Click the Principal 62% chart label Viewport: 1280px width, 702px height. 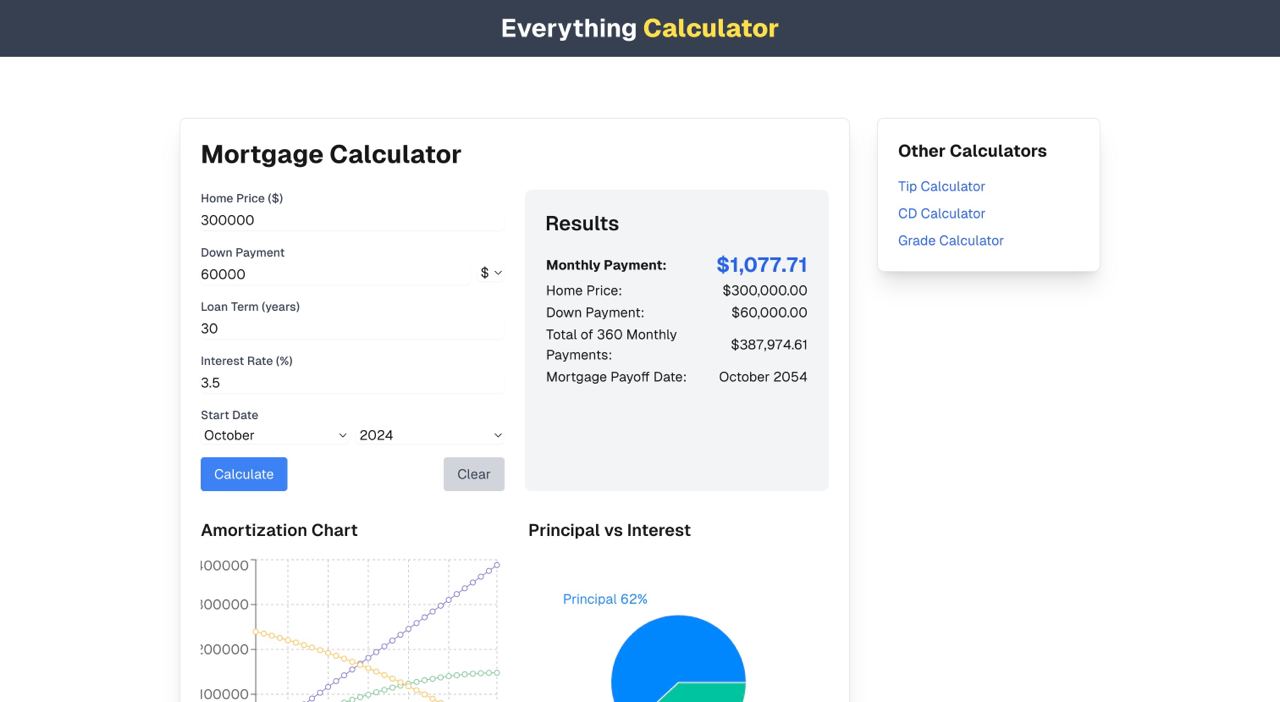(x=605, y=599)
